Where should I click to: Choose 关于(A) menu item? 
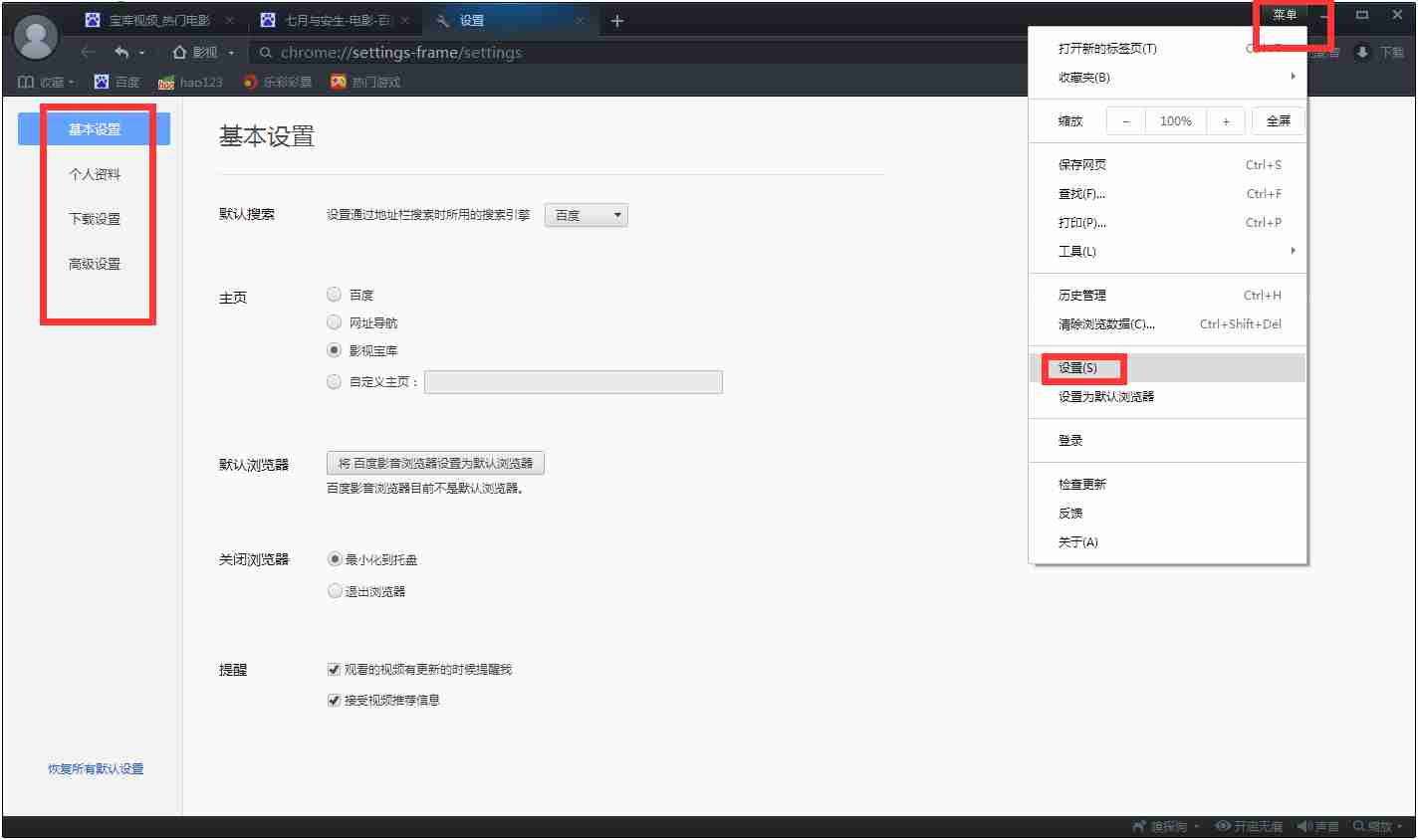point(1167,542)
